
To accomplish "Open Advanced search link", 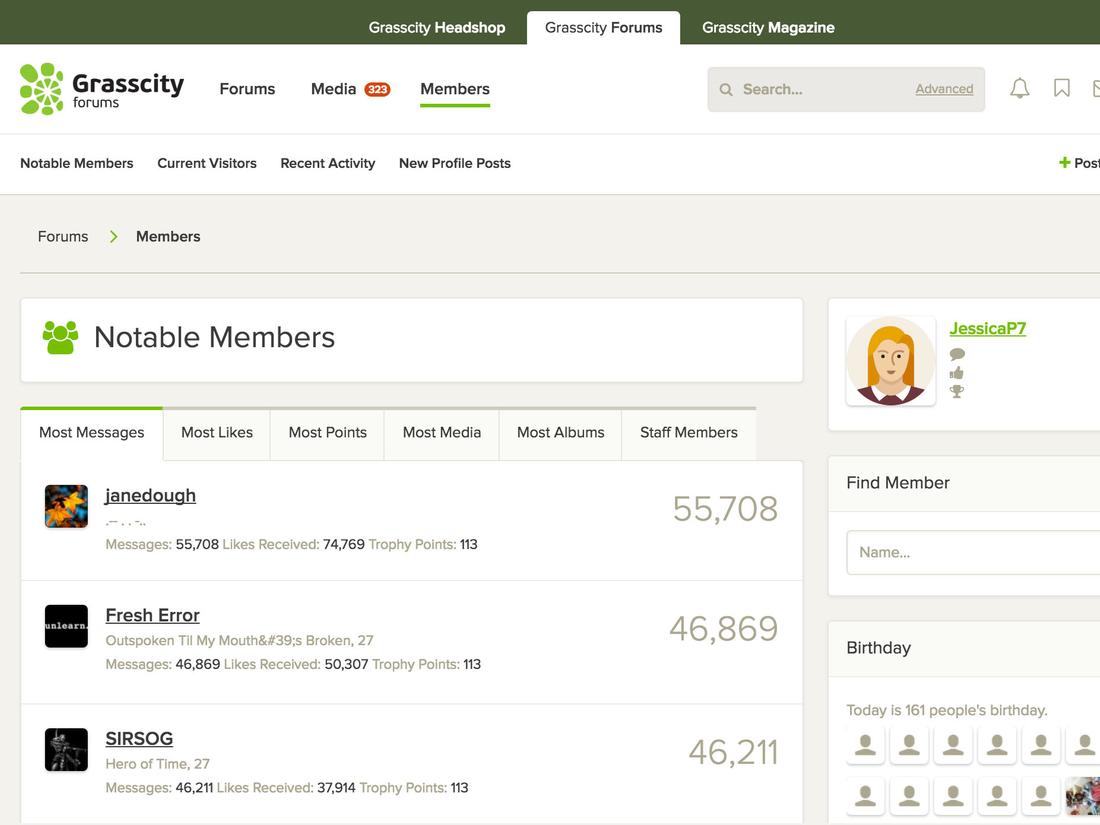I will pyautogui.click(x=944, y=89).
